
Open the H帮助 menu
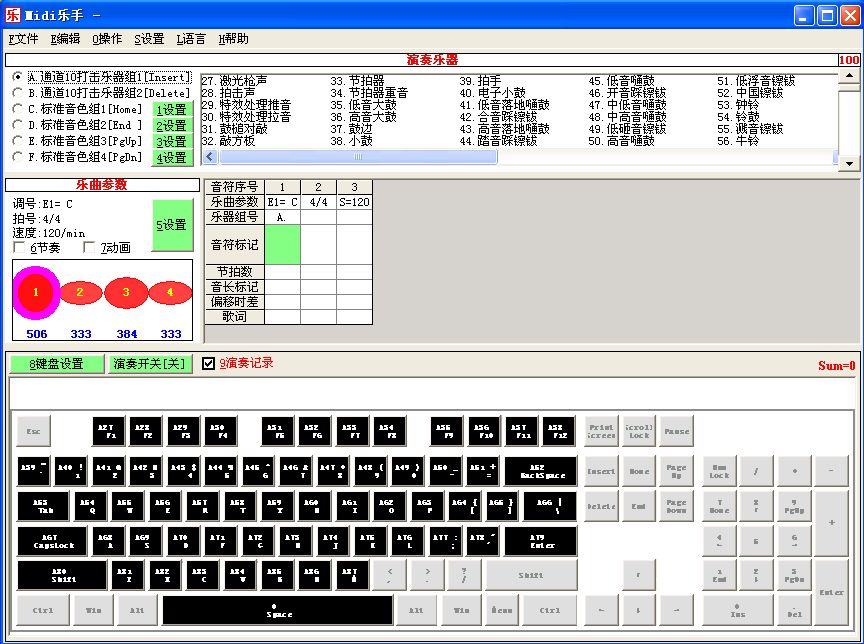click(x=232, y=39)
